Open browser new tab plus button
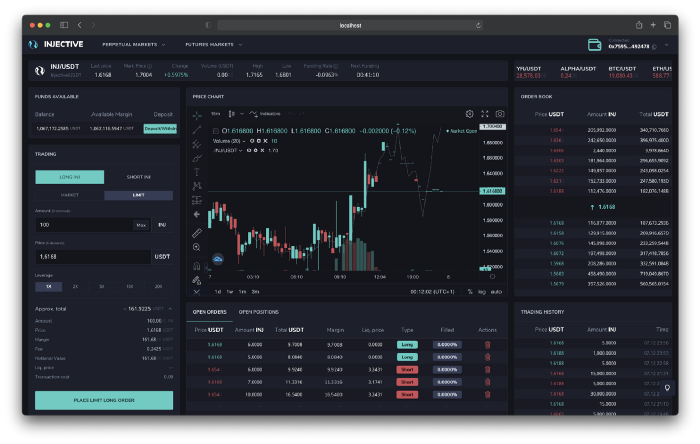The image size is (700, 444). (x=653, y=25)
